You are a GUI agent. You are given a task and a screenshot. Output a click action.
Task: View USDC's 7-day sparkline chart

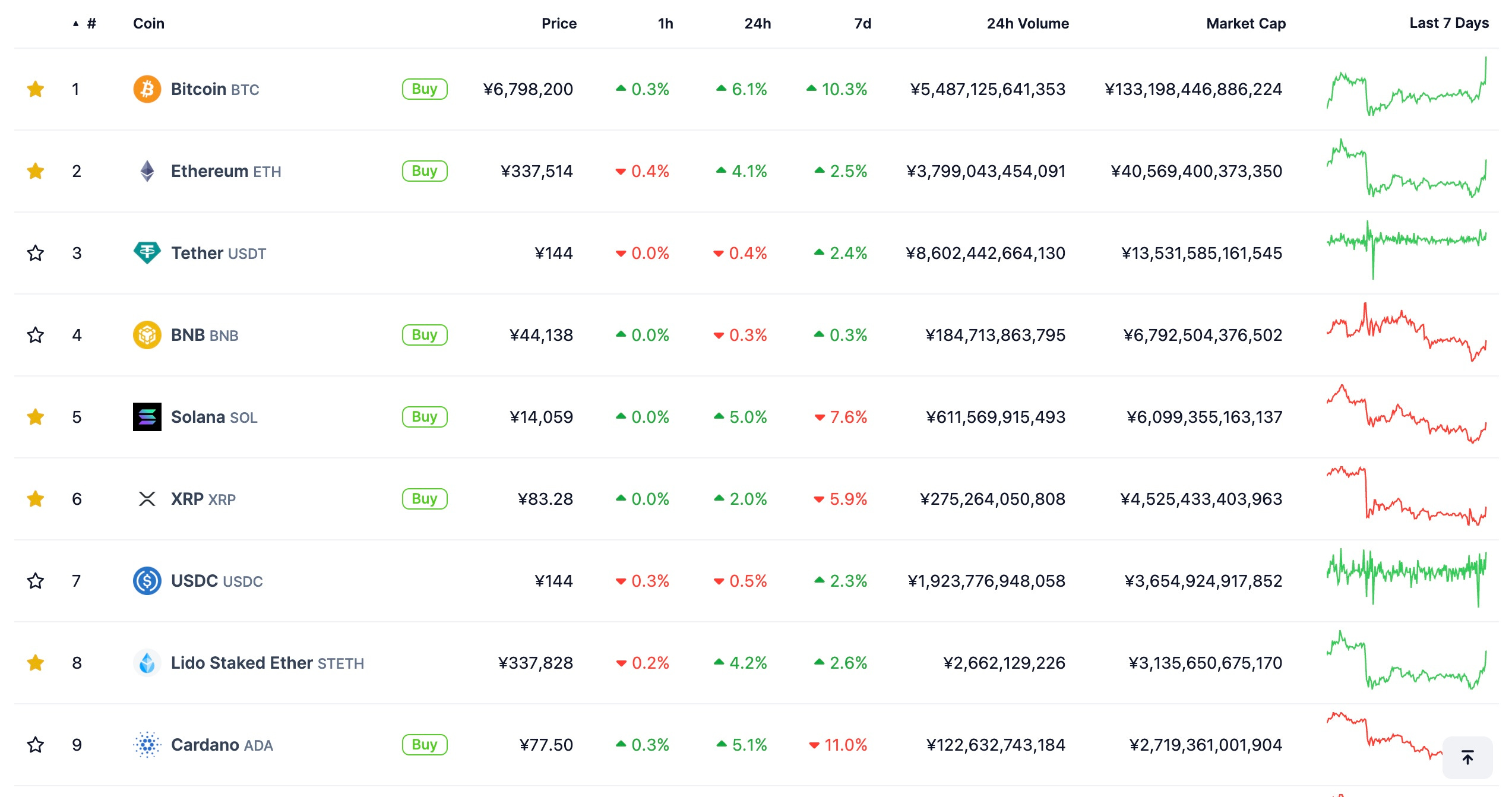coord(1407,578)
